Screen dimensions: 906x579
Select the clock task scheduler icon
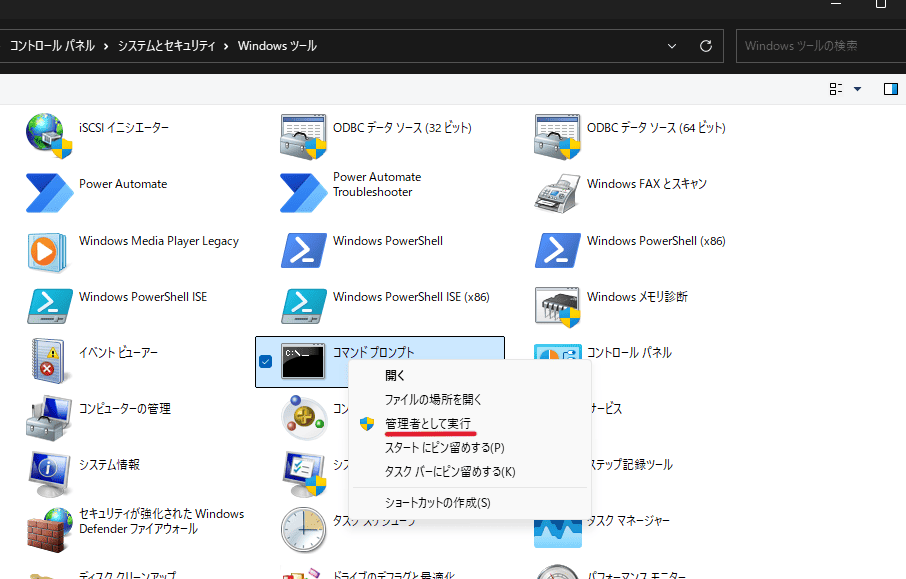[x=303, y=530]
